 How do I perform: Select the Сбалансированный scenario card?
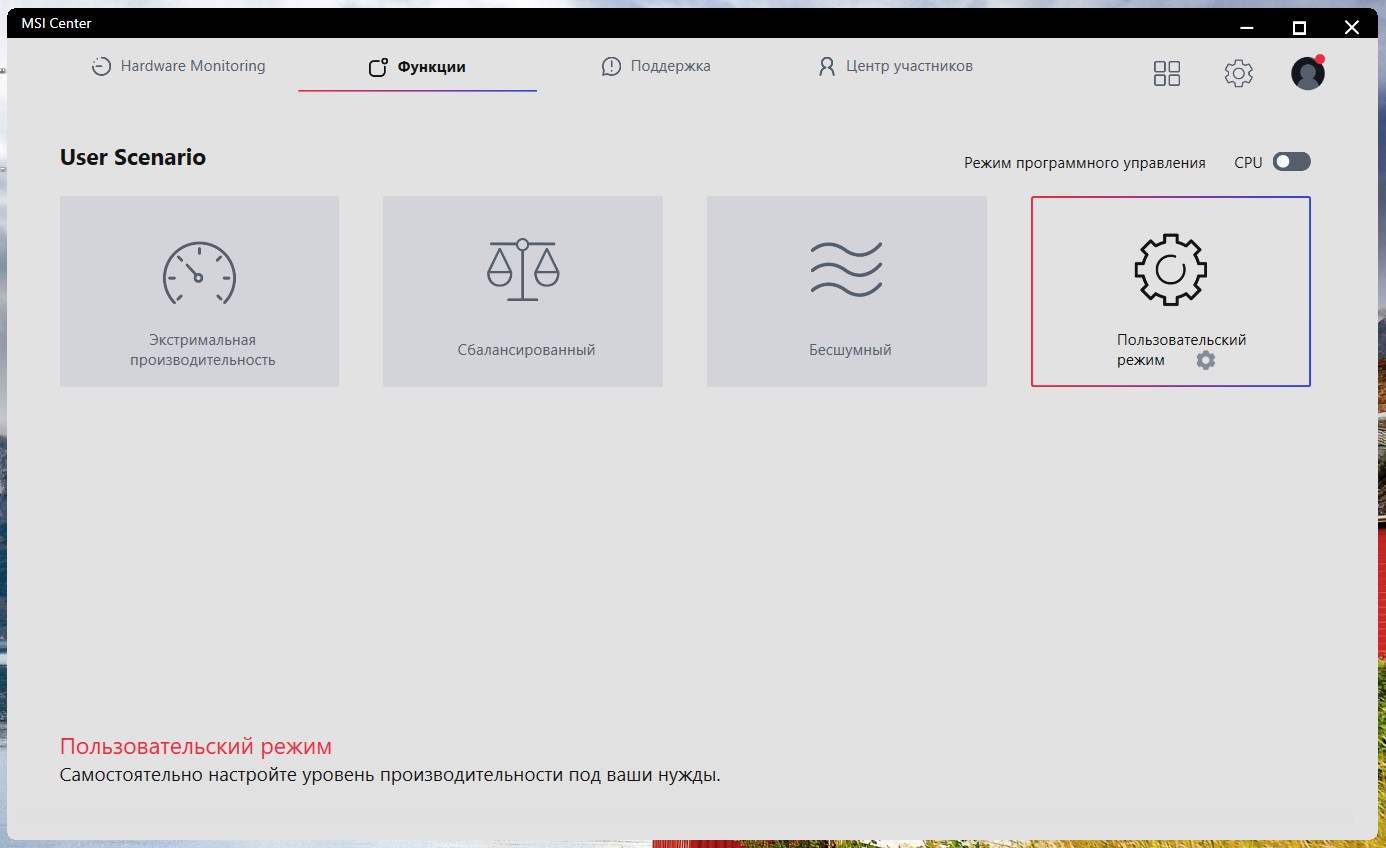[523, 291]
